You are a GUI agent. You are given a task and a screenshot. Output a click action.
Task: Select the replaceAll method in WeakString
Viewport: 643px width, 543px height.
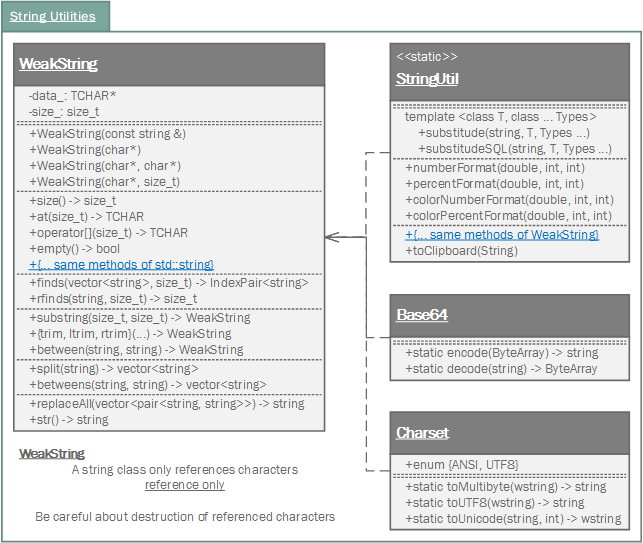point(166,403)
